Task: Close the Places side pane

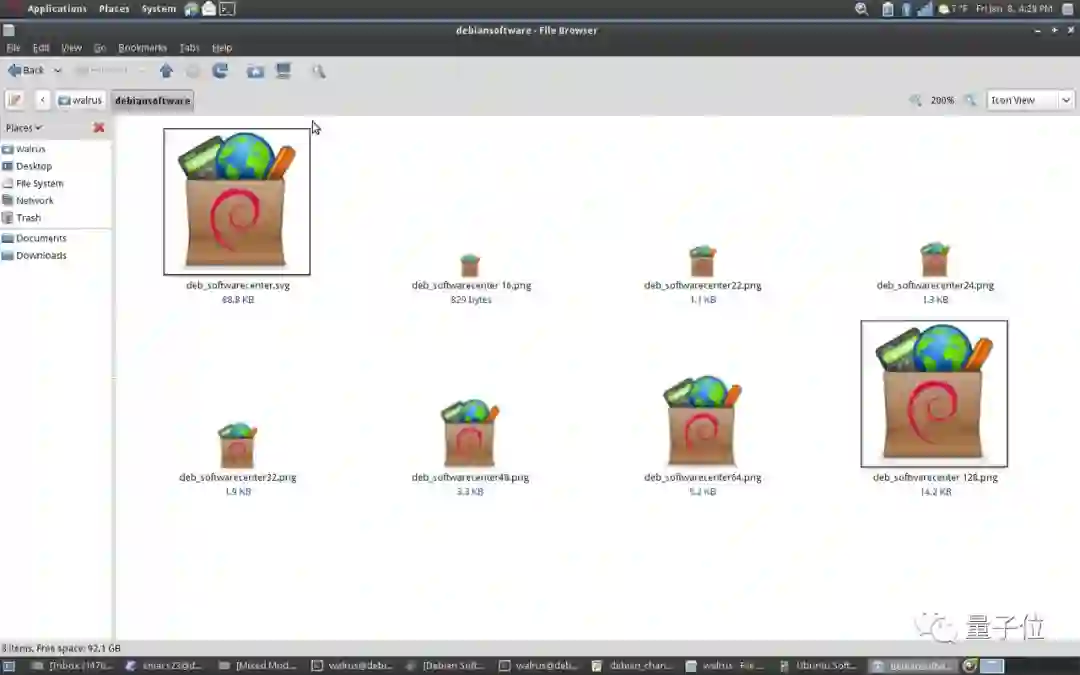Action: point(98,127)
